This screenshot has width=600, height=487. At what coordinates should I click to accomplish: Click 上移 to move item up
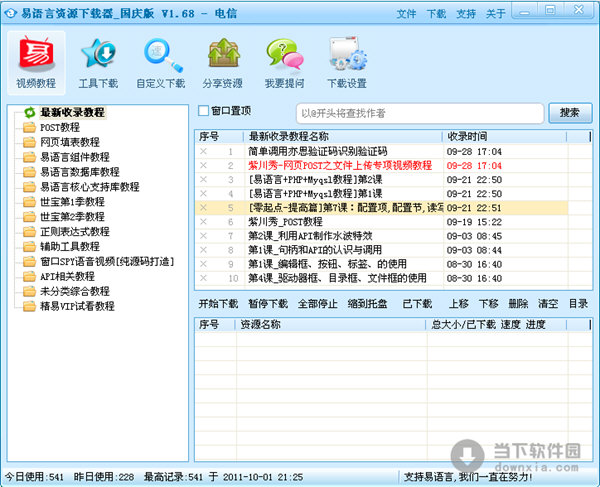coord(459,304)
